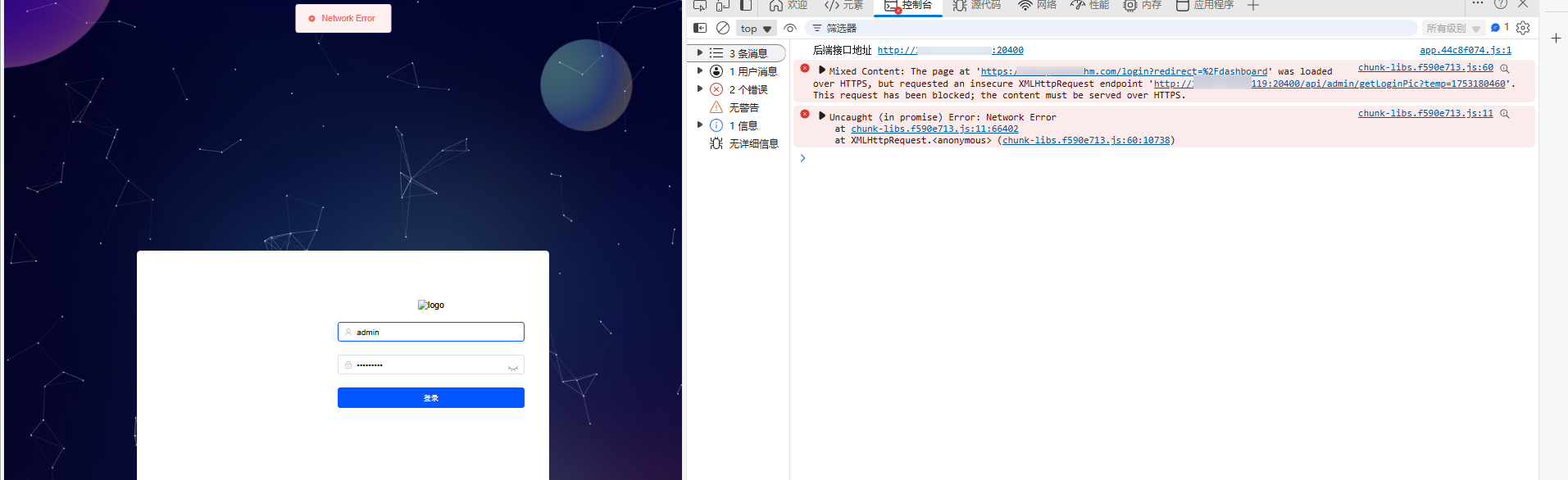
Task: Switch to the 应用程序 application tab
Action: click(x=1205, y=5)
